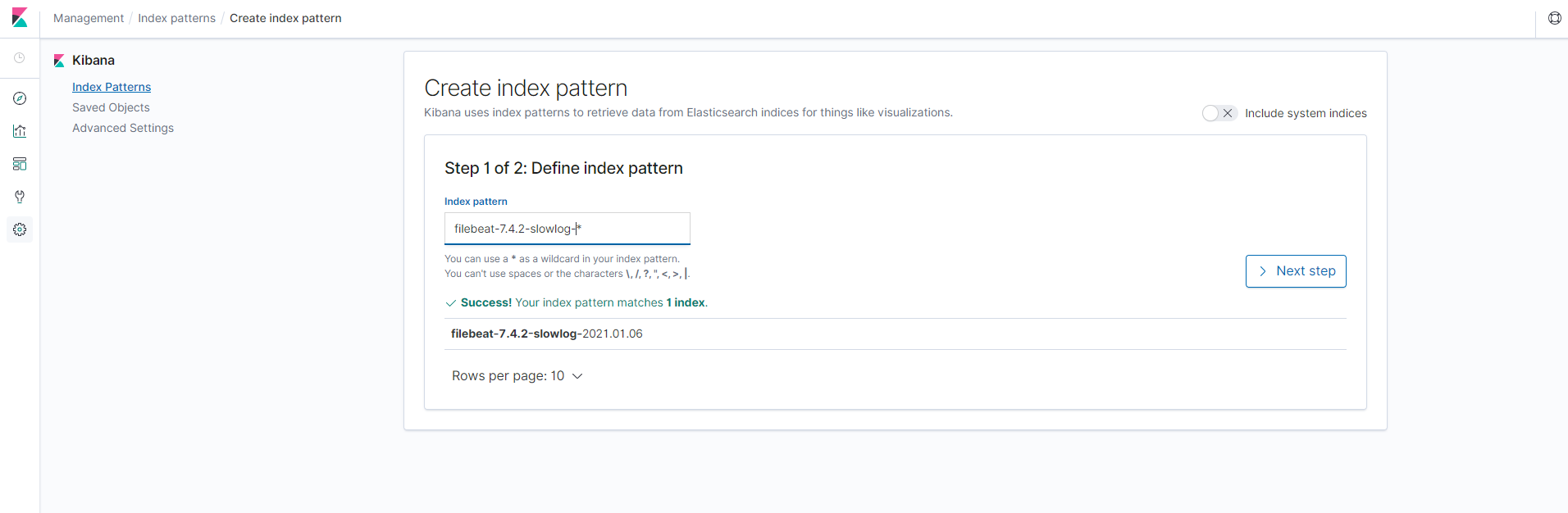Open the Dashboard sidebar icon
Screen dimensions: 1568x513
(x=20, y=164)
